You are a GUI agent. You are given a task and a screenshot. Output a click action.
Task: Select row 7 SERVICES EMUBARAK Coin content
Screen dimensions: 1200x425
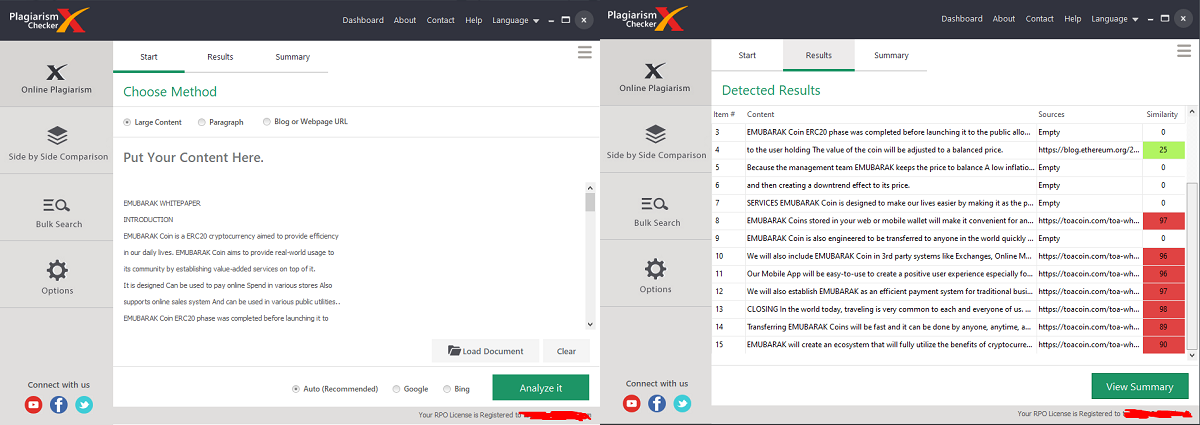(948, 203)
